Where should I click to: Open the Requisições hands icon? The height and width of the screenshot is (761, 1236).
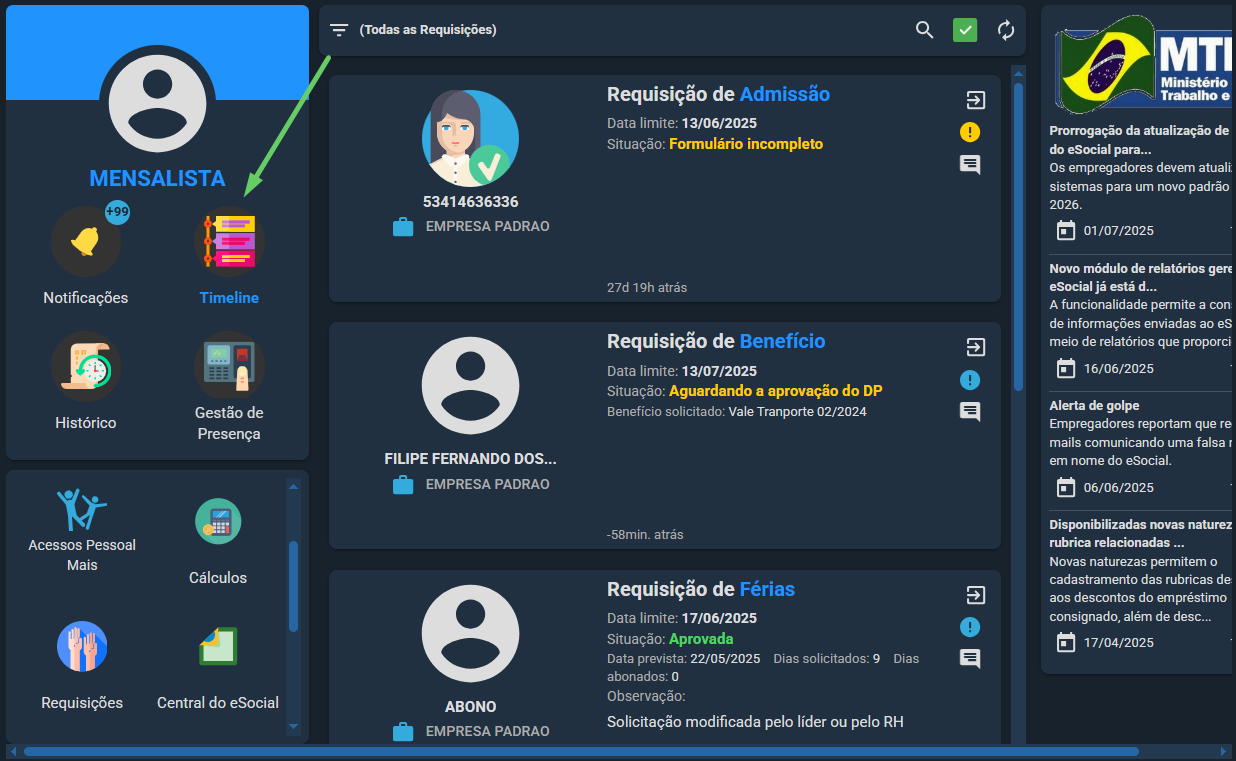[x=82, y=646]
